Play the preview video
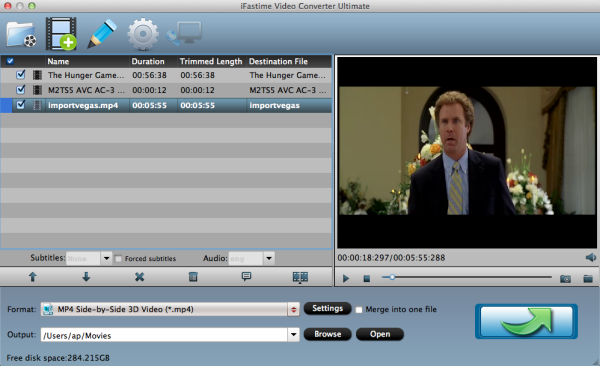Viewport: 600px width, 366px height. [346, 278]
